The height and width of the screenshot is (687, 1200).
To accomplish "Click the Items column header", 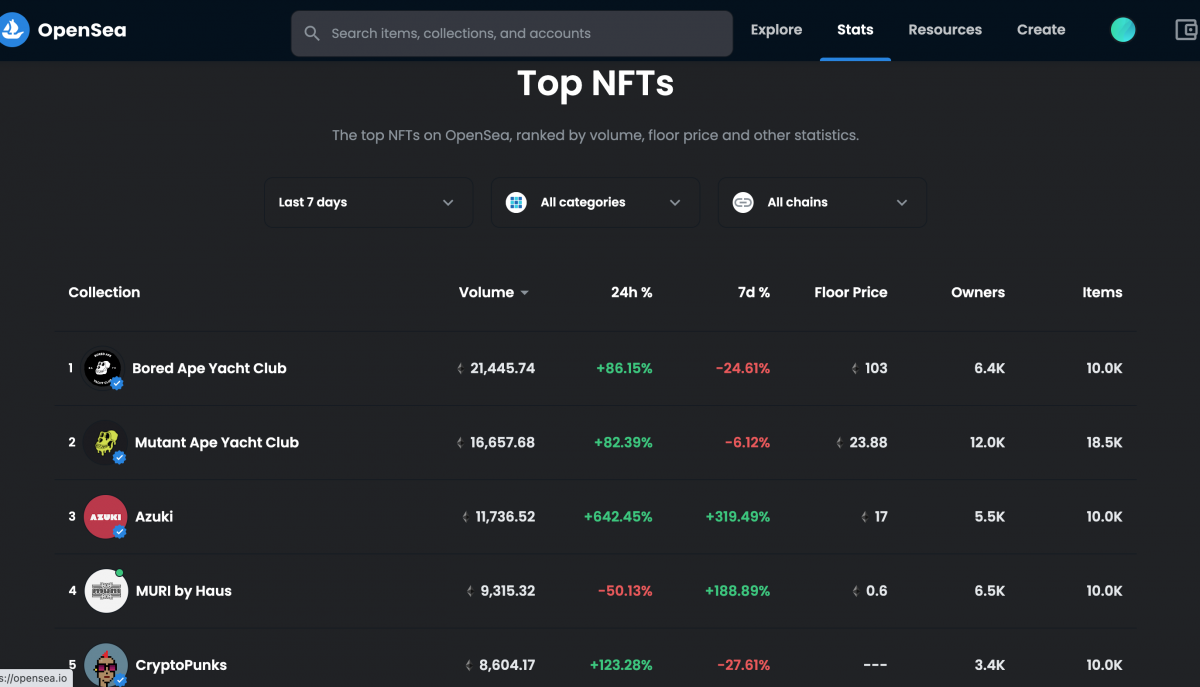I will 1102,293.
